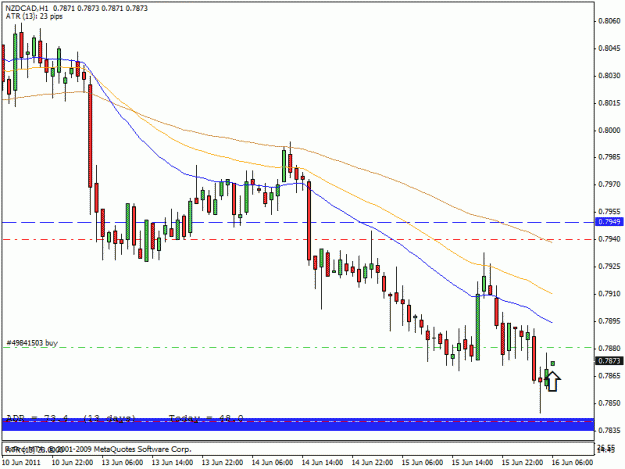Image resolution: width=625 pixels, height=469 pixels.
Task: Click the 0.8015 price axis label
Action: (x=610, y=103)
